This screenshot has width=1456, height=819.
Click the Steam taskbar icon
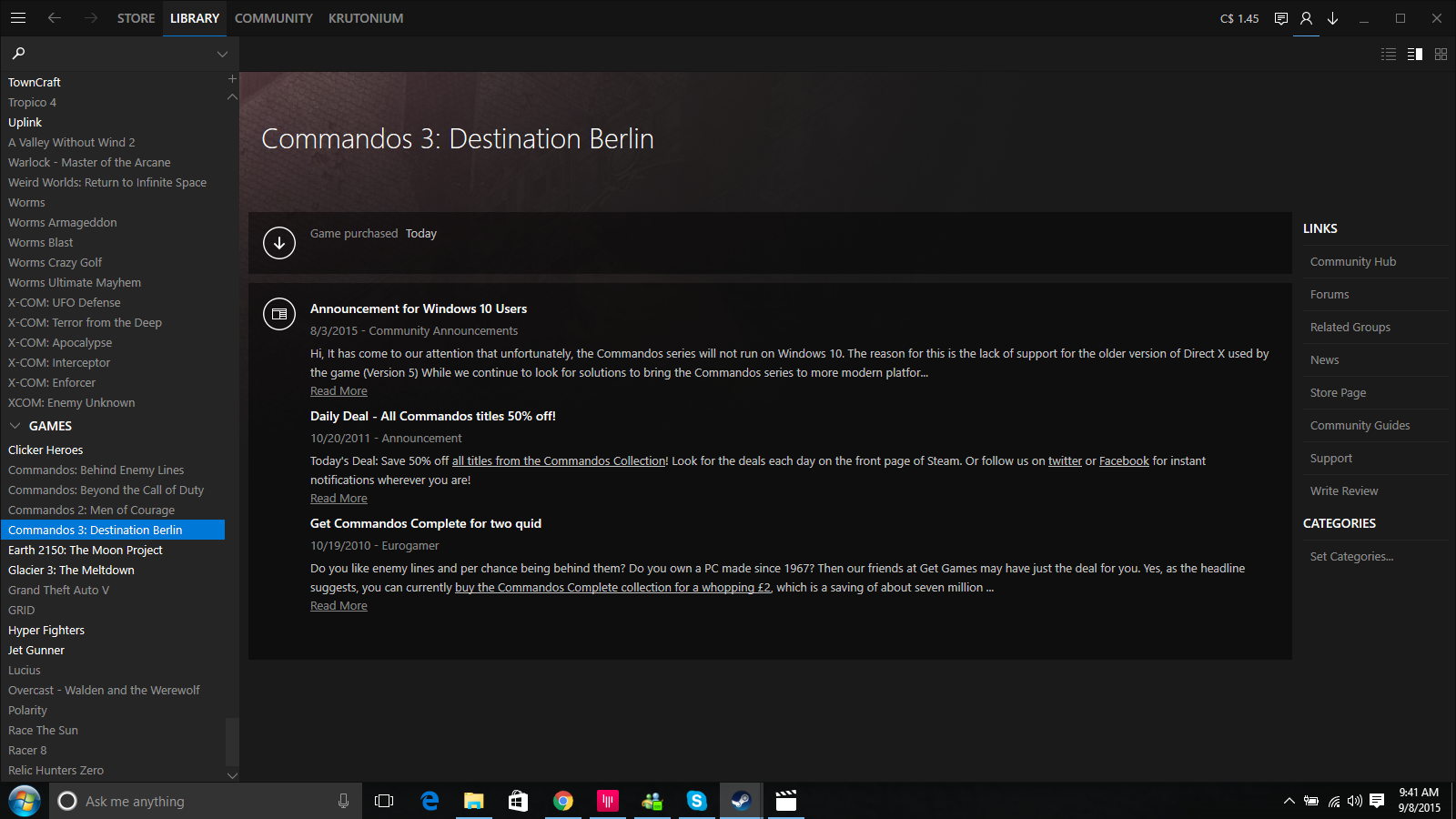(x=741, y=801)
